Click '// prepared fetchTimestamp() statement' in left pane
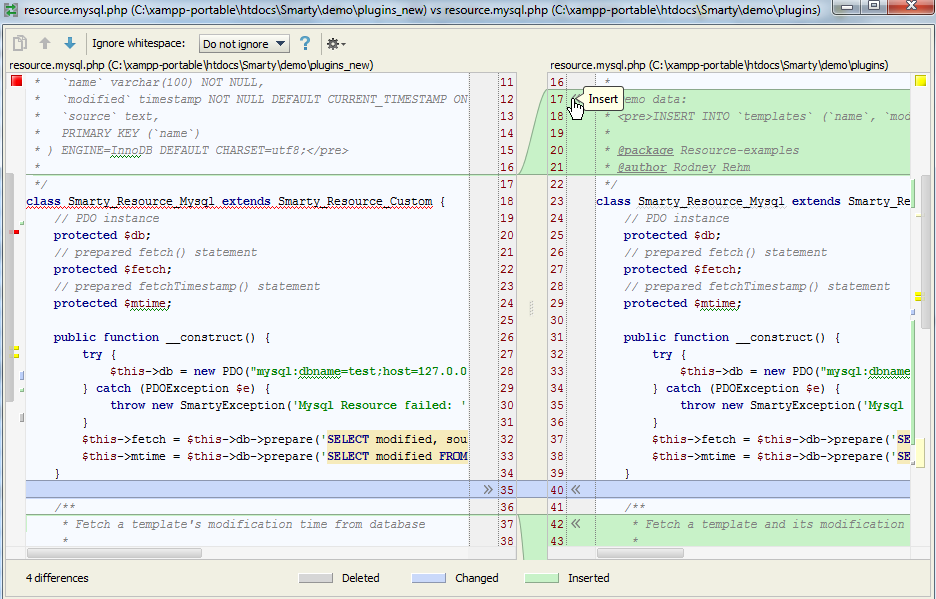This screenshot has width=936, height=599. tap(187, 287)
